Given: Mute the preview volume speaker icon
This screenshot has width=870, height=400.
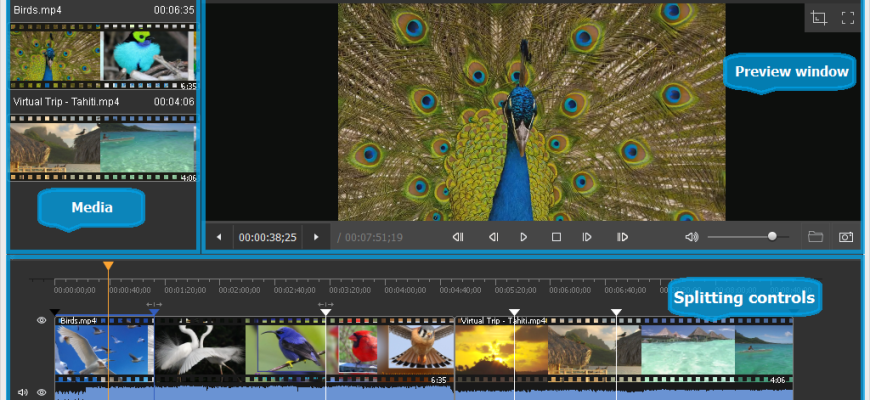Looking at the screenshot, I should point(691,237).
